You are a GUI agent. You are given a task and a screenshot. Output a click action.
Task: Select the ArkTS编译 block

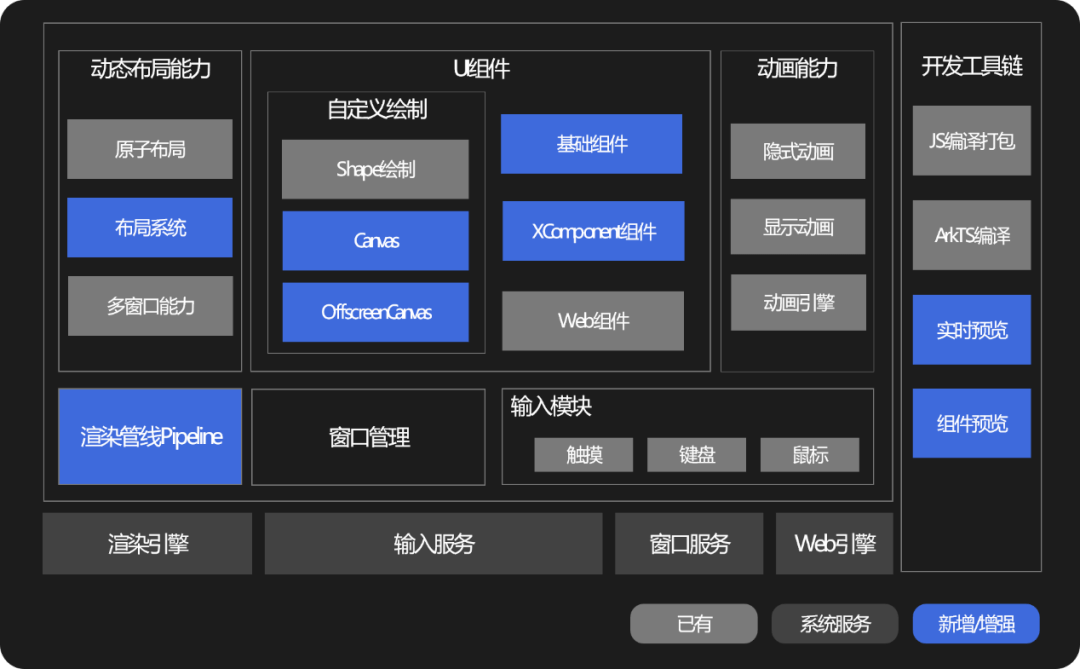point(971,235)
